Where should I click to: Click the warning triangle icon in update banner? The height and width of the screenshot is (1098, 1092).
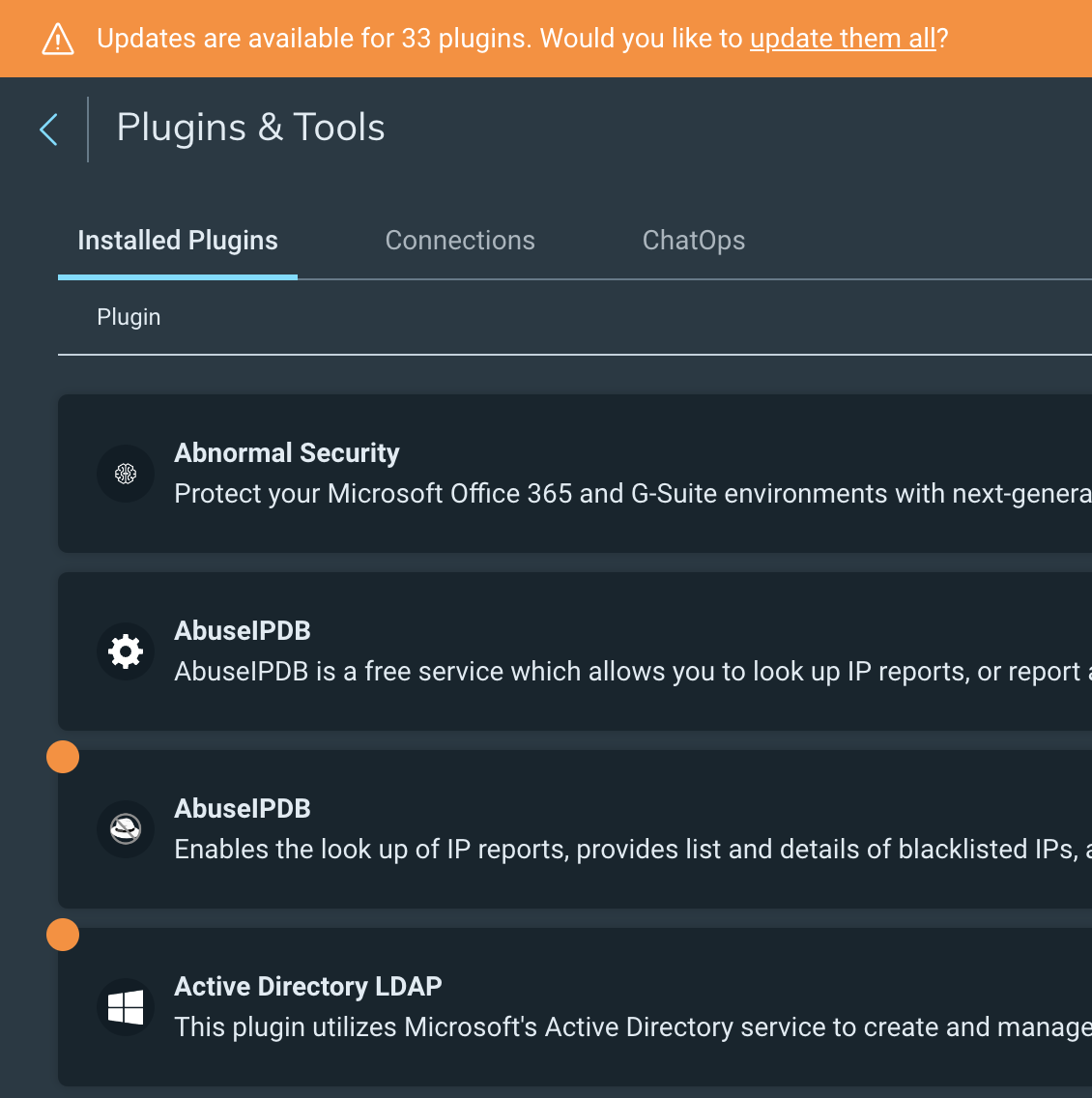coord(58,40)
